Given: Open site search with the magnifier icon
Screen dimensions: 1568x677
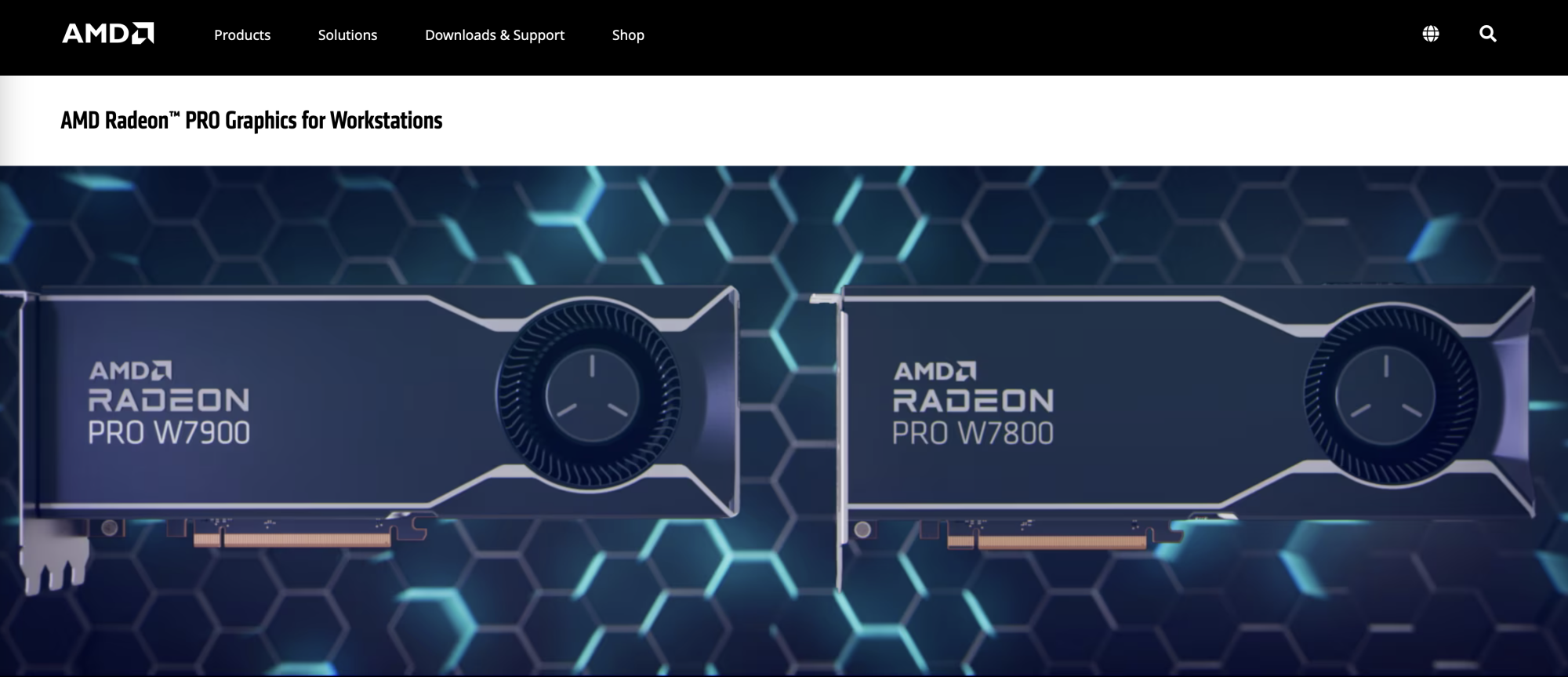Looking at the screenshot, I should [1487, 34].
